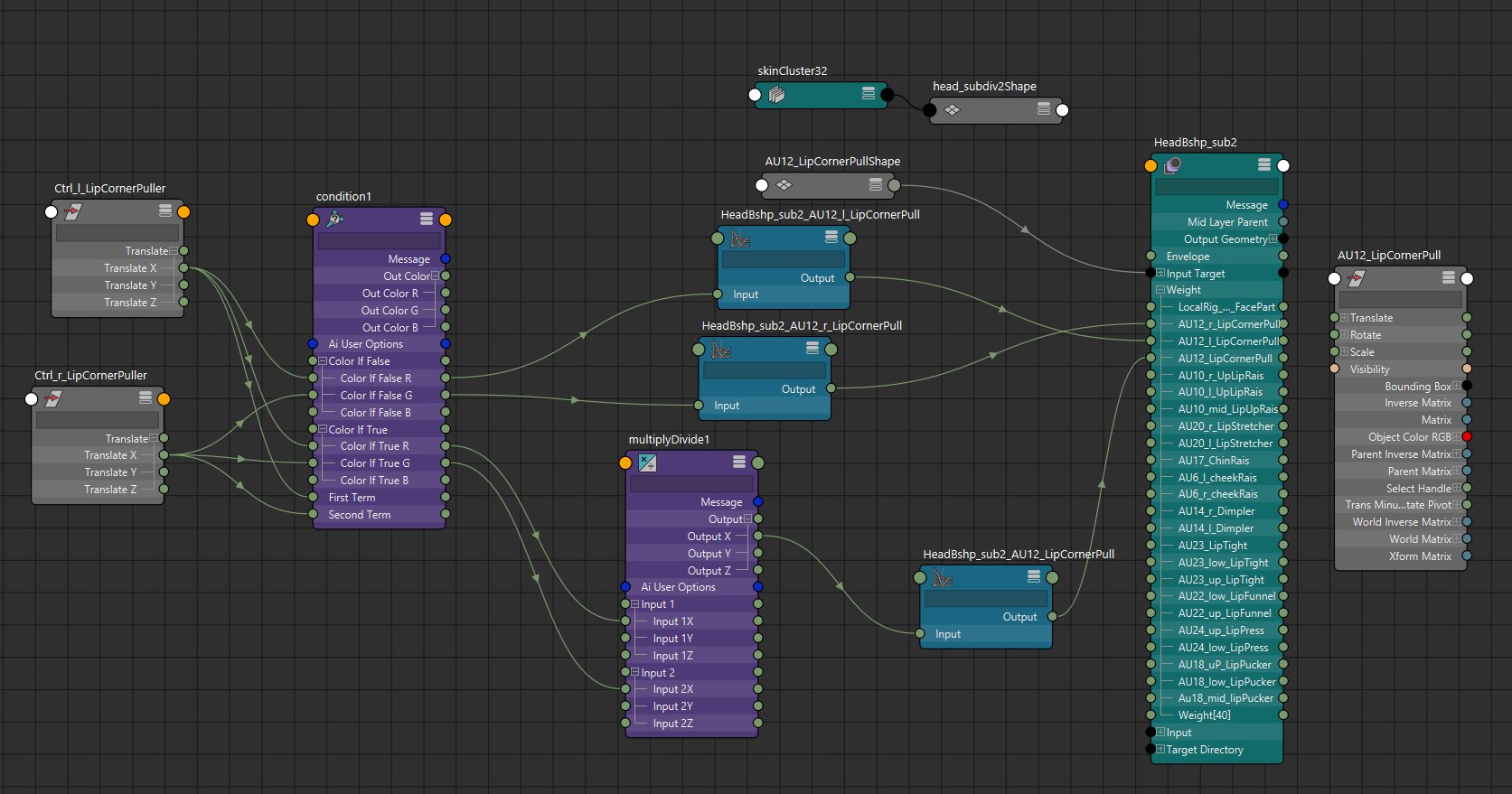Click the head_subdiv2Shape mesh icon
This screenshot has width=1512, height=794.
click(x=952, y=110)
